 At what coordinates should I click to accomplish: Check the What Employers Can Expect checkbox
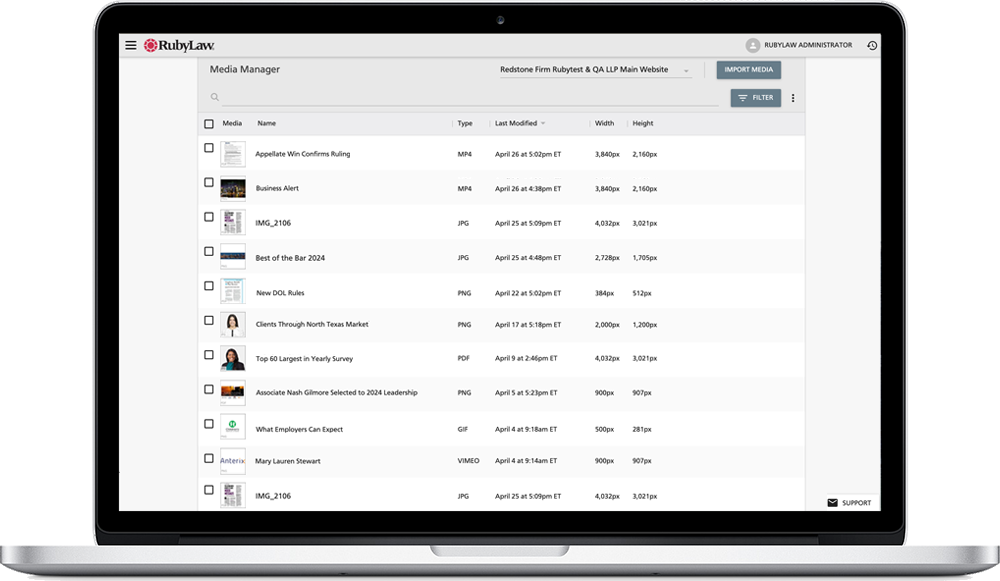[x=209, y=423]
